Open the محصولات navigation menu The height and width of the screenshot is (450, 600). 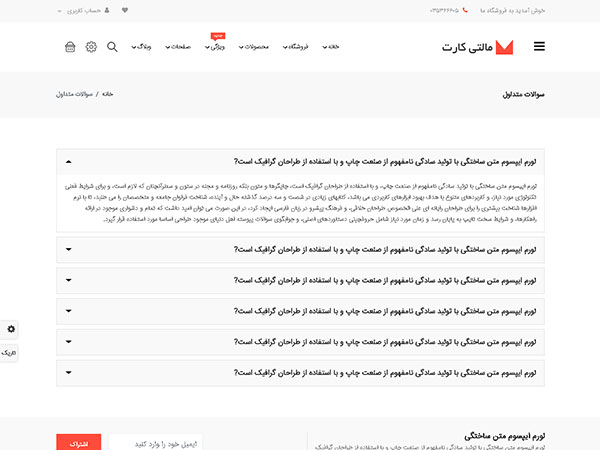[x=257, y=47]
